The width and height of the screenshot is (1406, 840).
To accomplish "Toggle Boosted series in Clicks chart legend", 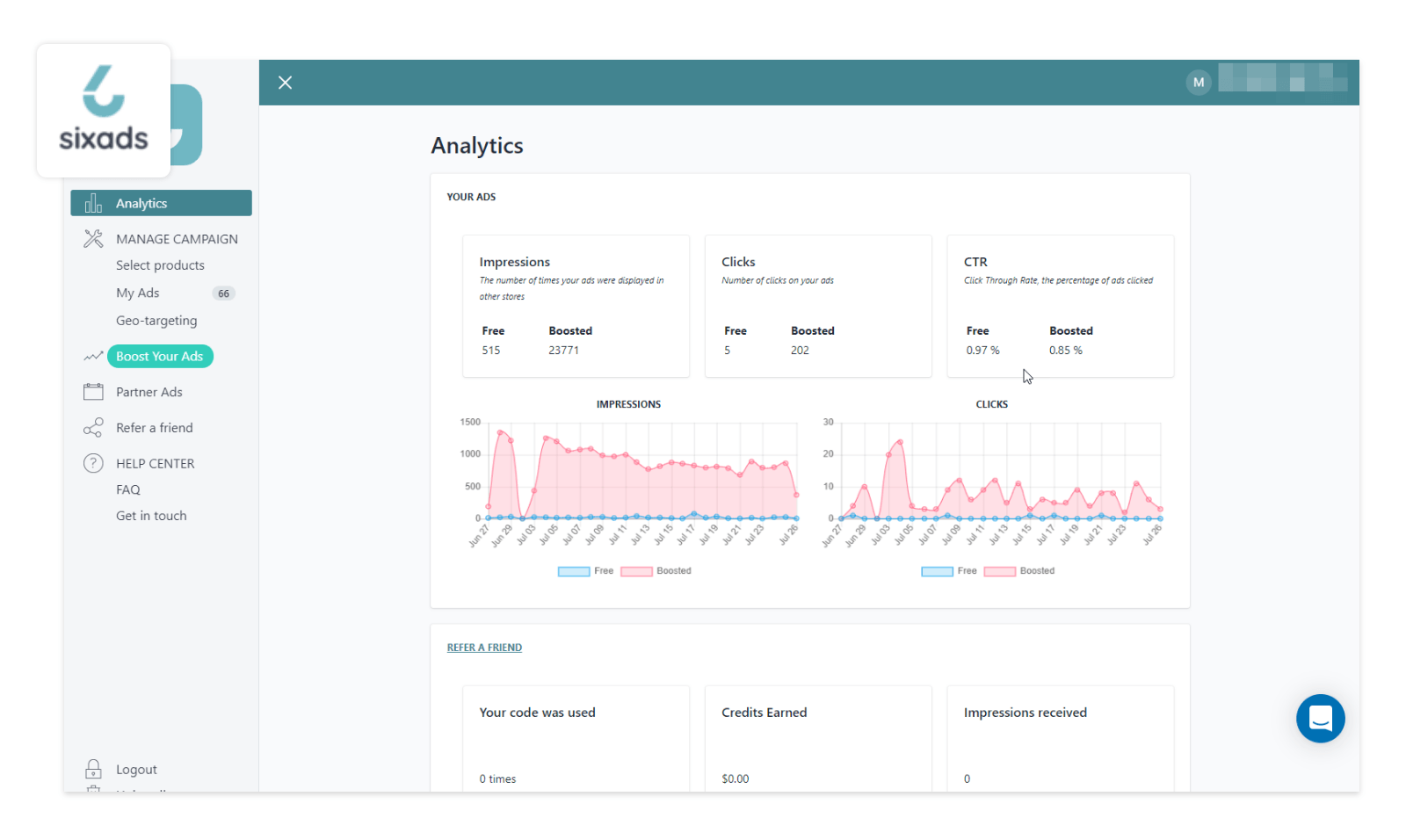I will click(x=1019, y=571).
